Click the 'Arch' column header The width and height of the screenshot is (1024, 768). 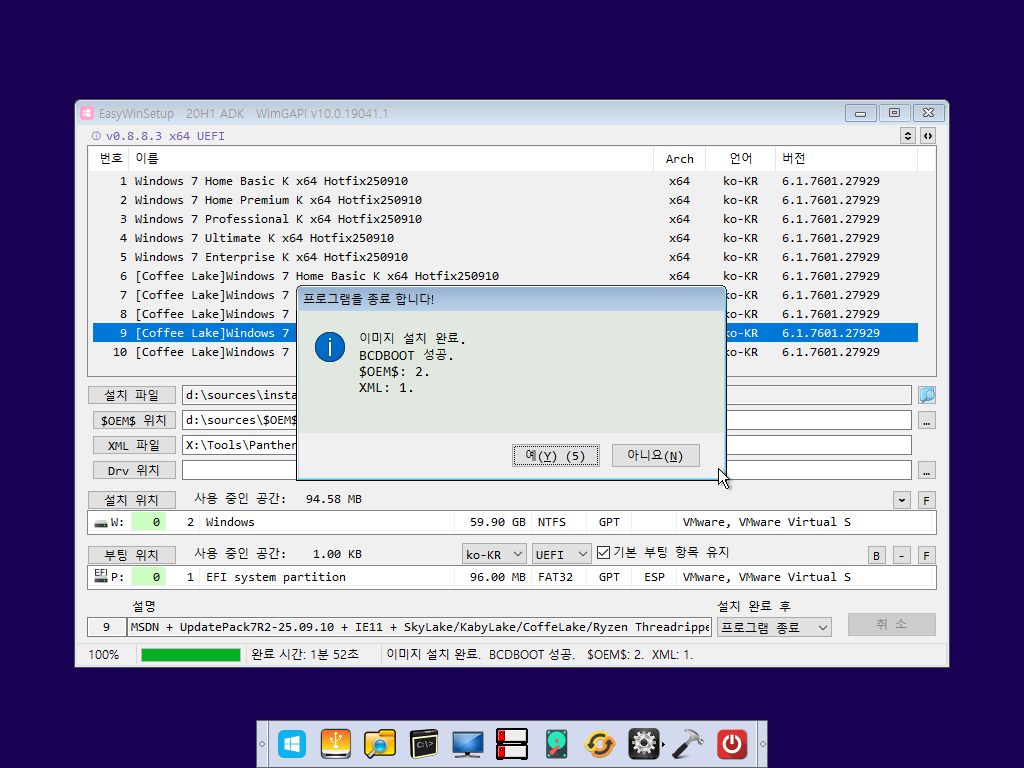679,159
